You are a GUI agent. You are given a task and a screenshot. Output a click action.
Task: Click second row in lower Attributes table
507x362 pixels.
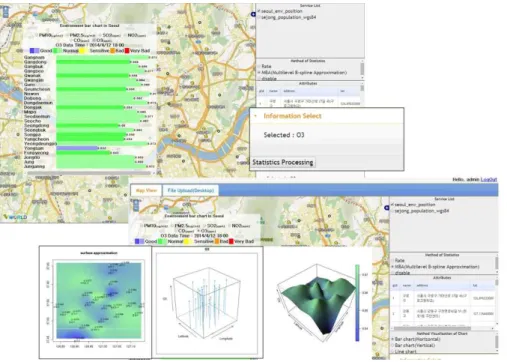coord(442,313)
